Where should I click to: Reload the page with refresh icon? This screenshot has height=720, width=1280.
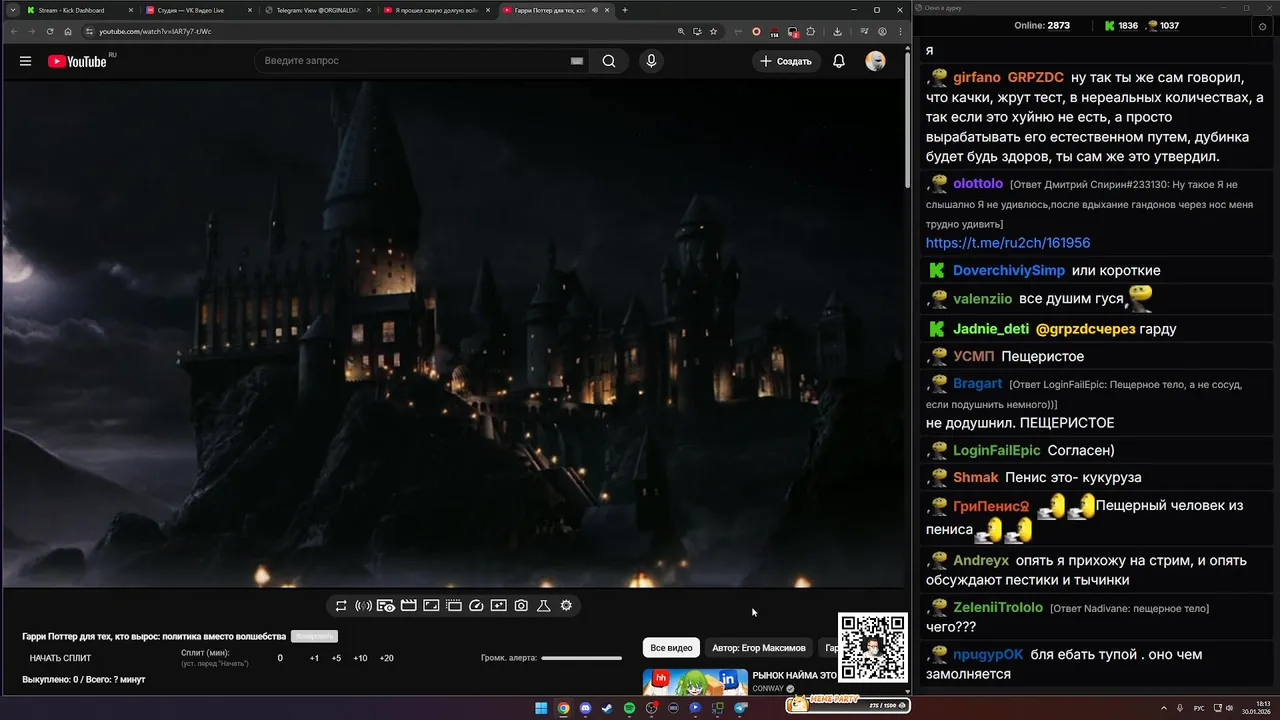coord(50,31)
